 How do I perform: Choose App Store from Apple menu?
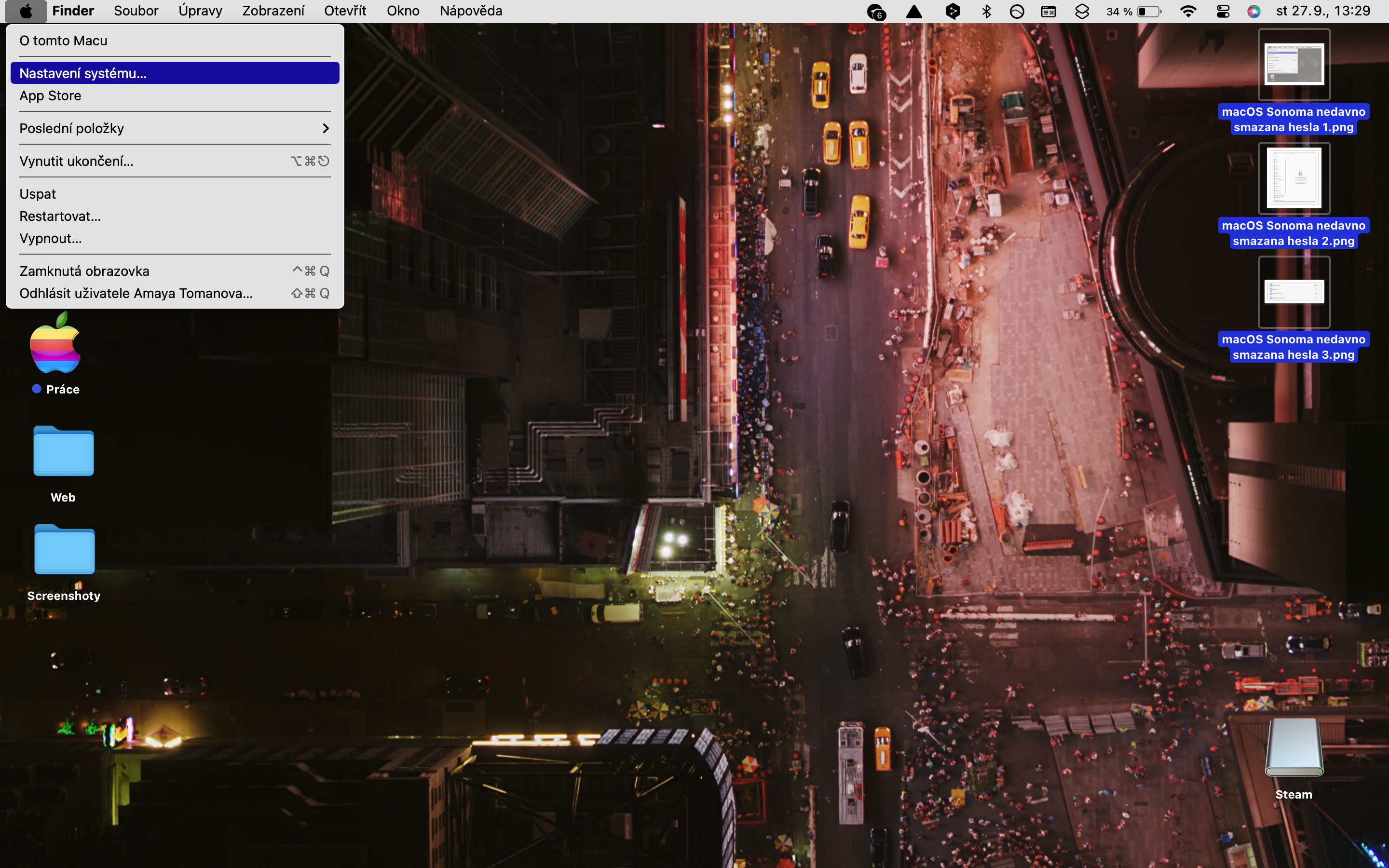(51, 96)
